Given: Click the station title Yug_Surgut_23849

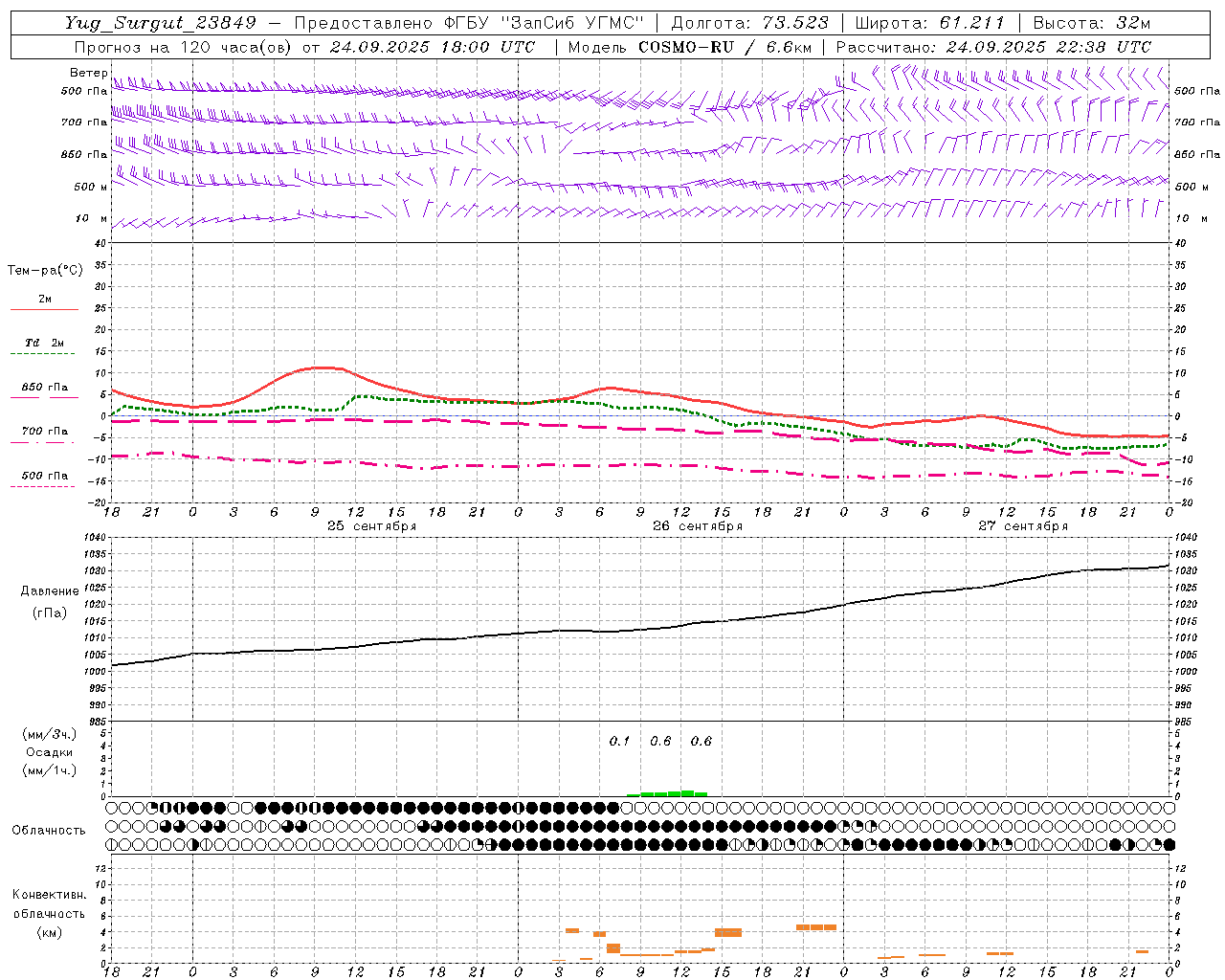Looking at the screenshot, I should tap(162, 23).
